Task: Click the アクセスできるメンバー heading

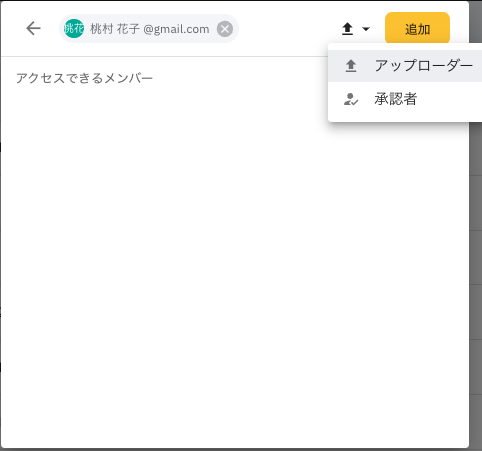Action: click(x=84, y=78)
